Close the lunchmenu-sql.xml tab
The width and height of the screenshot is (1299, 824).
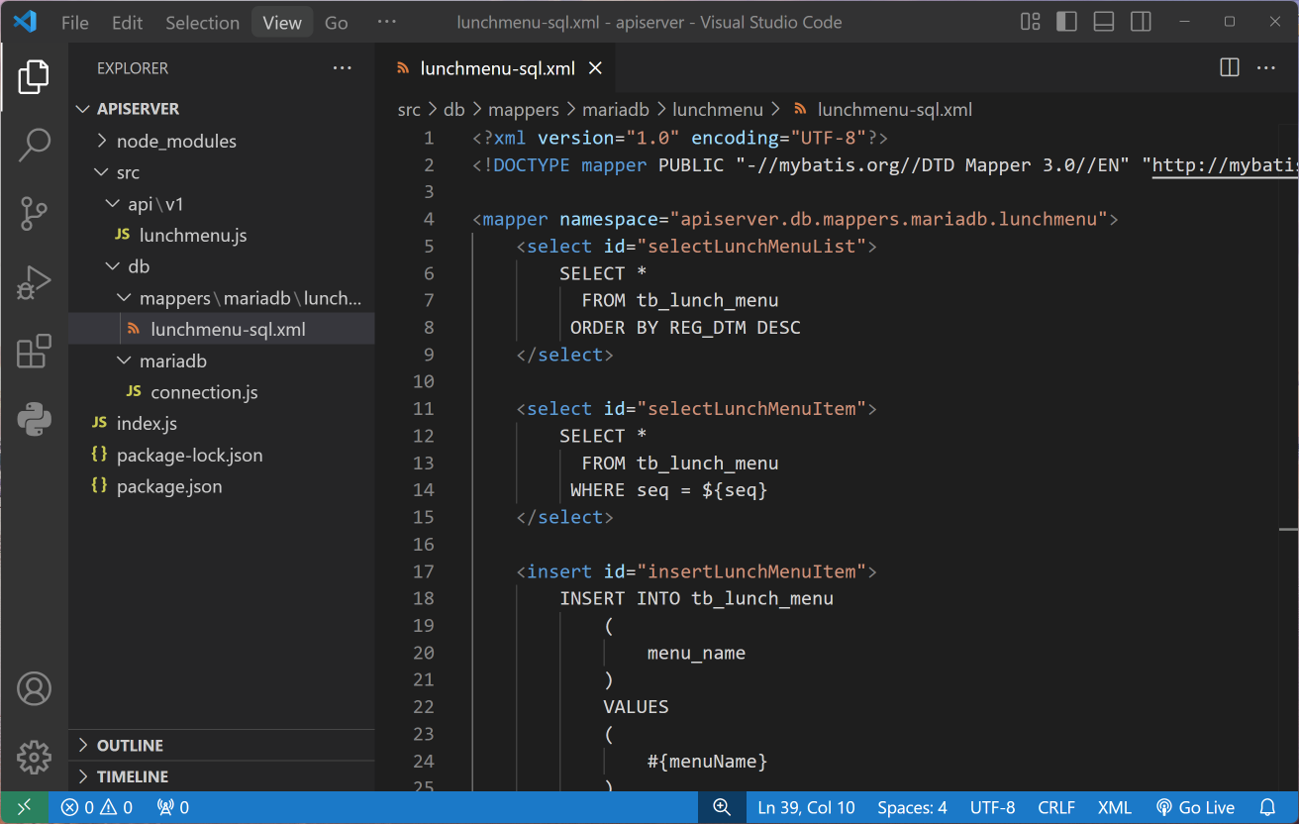pyautogui.click(x=595, y=68)
